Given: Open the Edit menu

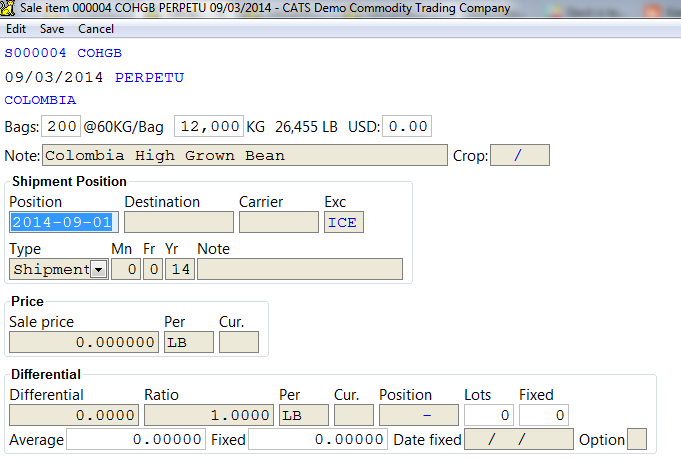Looking at the screenshot, I should (x=16, y=29).
